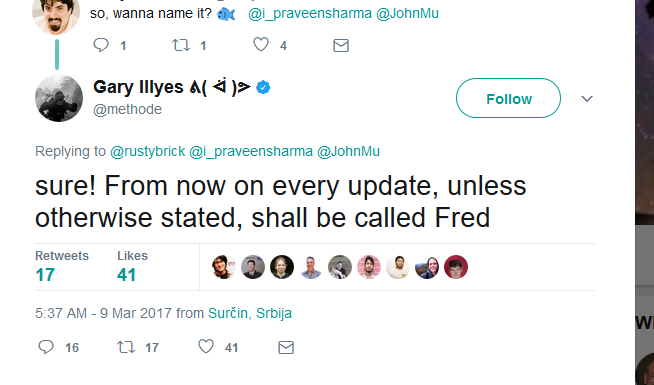This screenshot has width=654, height=385.
Task: View the 17 Retweets list
Action: (62, 267)
